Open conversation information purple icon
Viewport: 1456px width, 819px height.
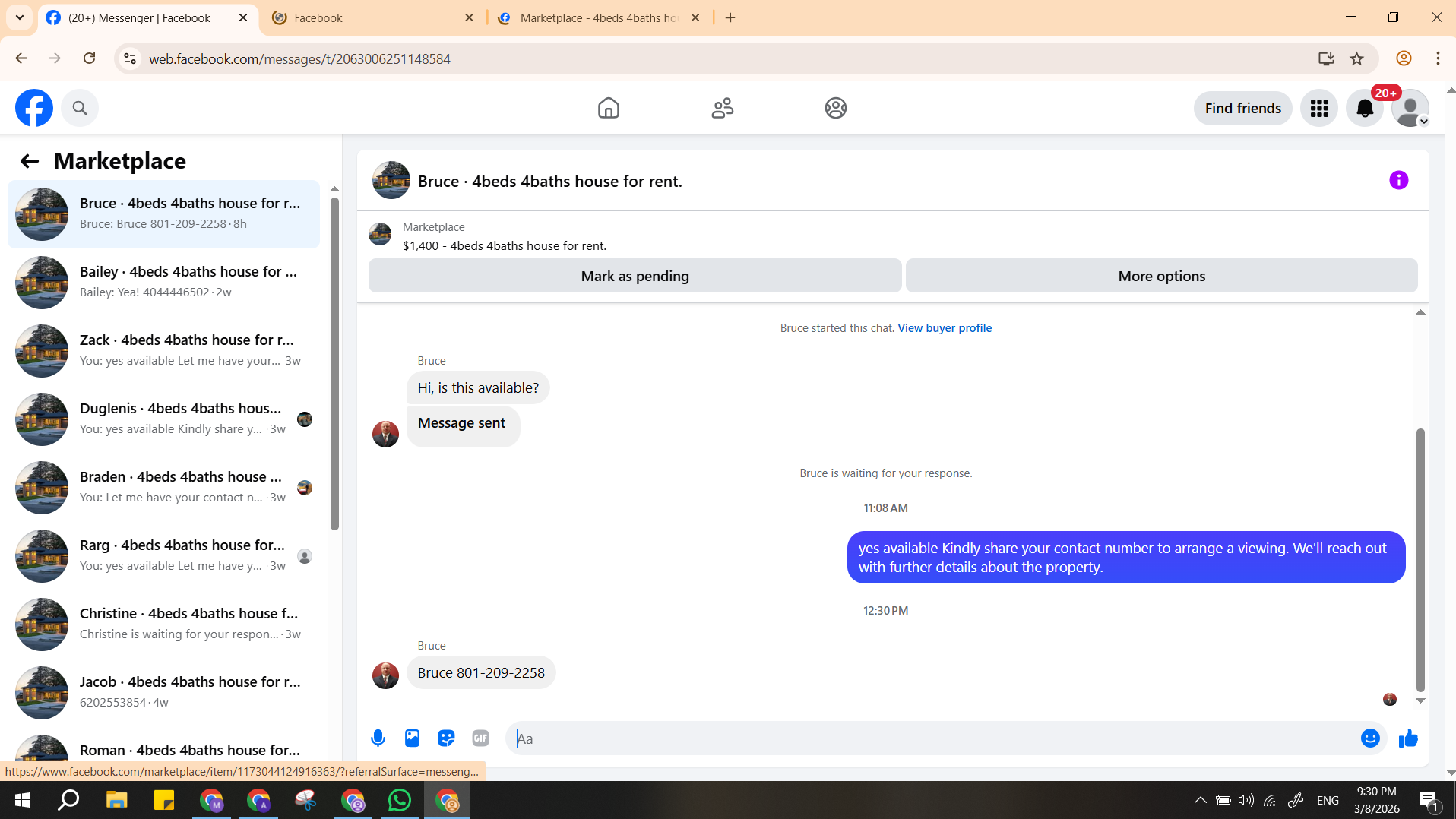pos(1398,180)
